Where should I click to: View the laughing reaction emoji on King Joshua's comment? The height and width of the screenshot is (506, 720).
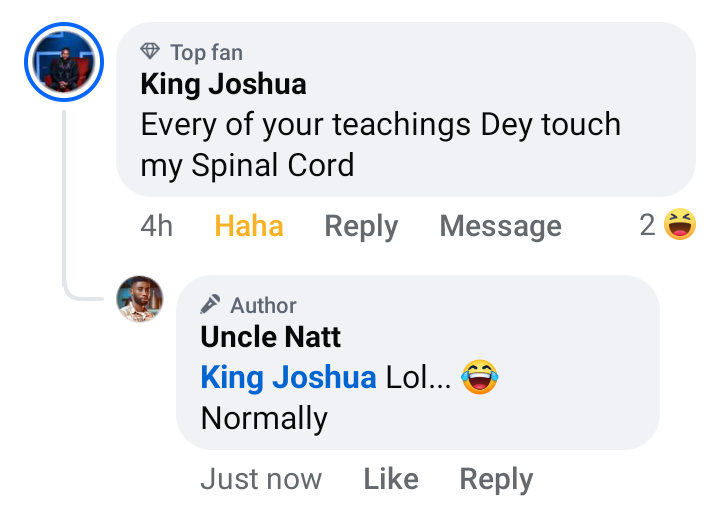[x=679, y=225]
